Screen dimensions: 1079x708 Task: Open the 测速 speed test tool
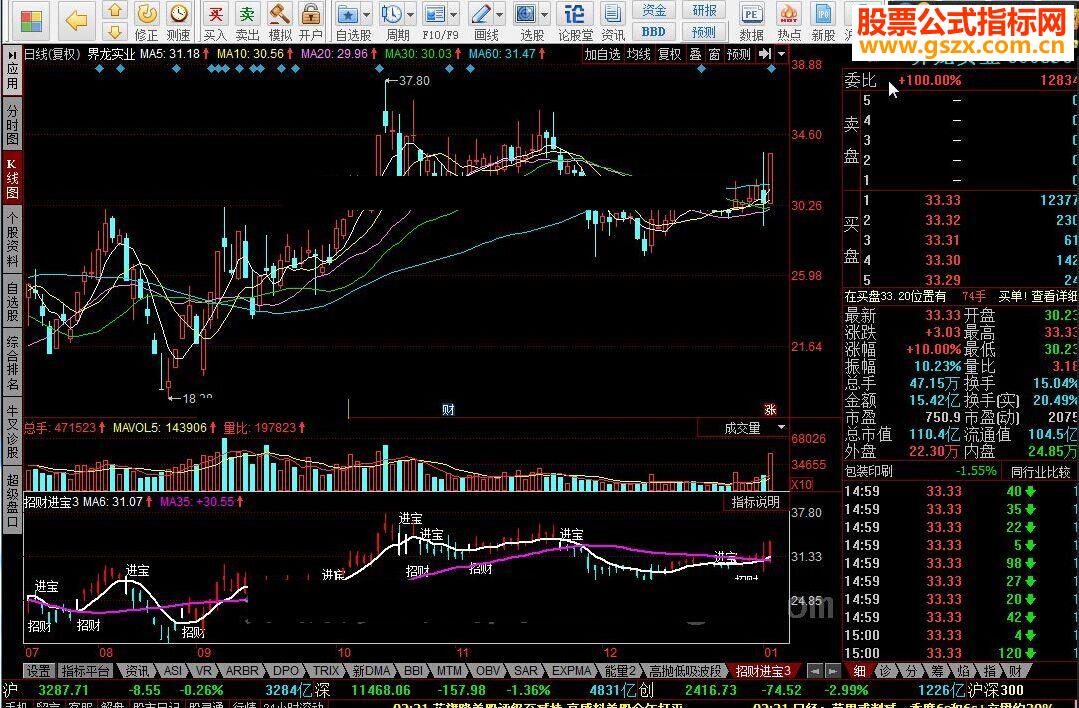[178, 21]
